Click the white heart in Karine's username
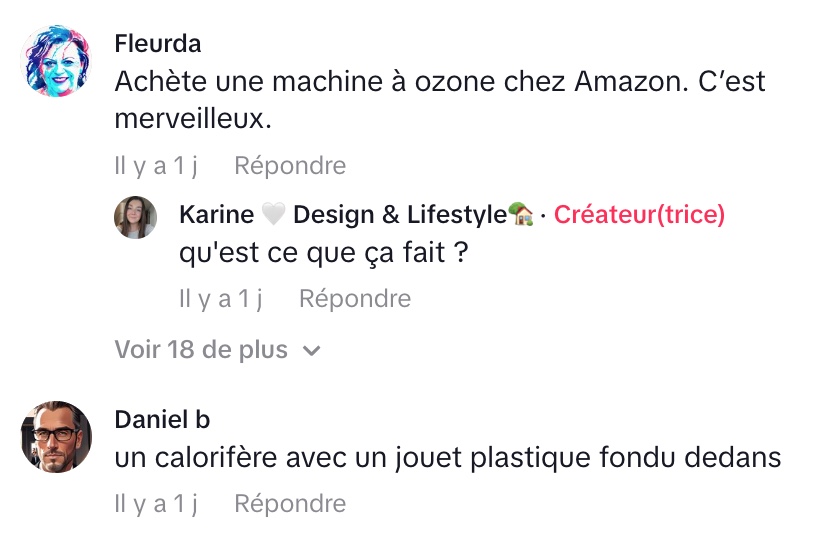The width and height of the screenshot is (824, 536). pyautogui.click(x=274, y=215)
